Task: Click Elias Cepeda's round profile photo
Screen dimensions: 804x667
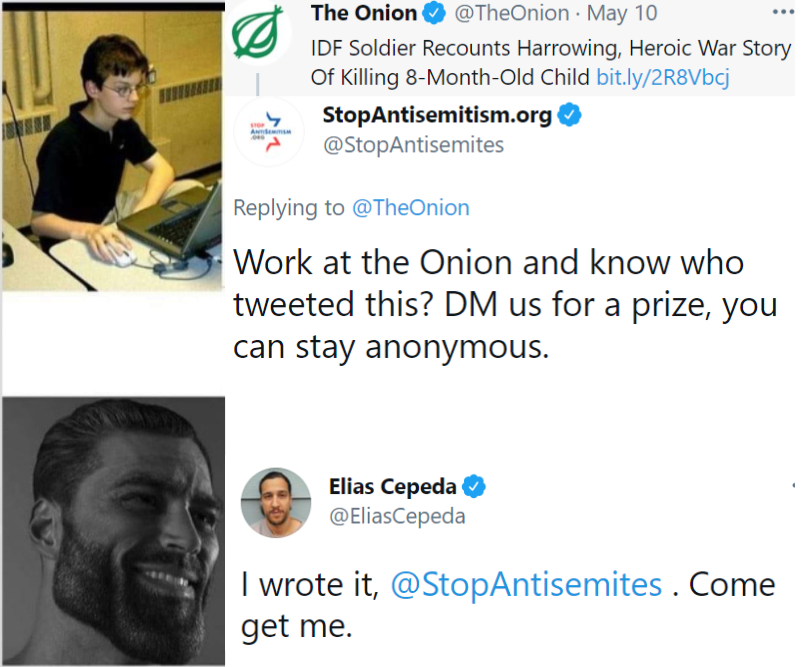Action: click(276, 502)
